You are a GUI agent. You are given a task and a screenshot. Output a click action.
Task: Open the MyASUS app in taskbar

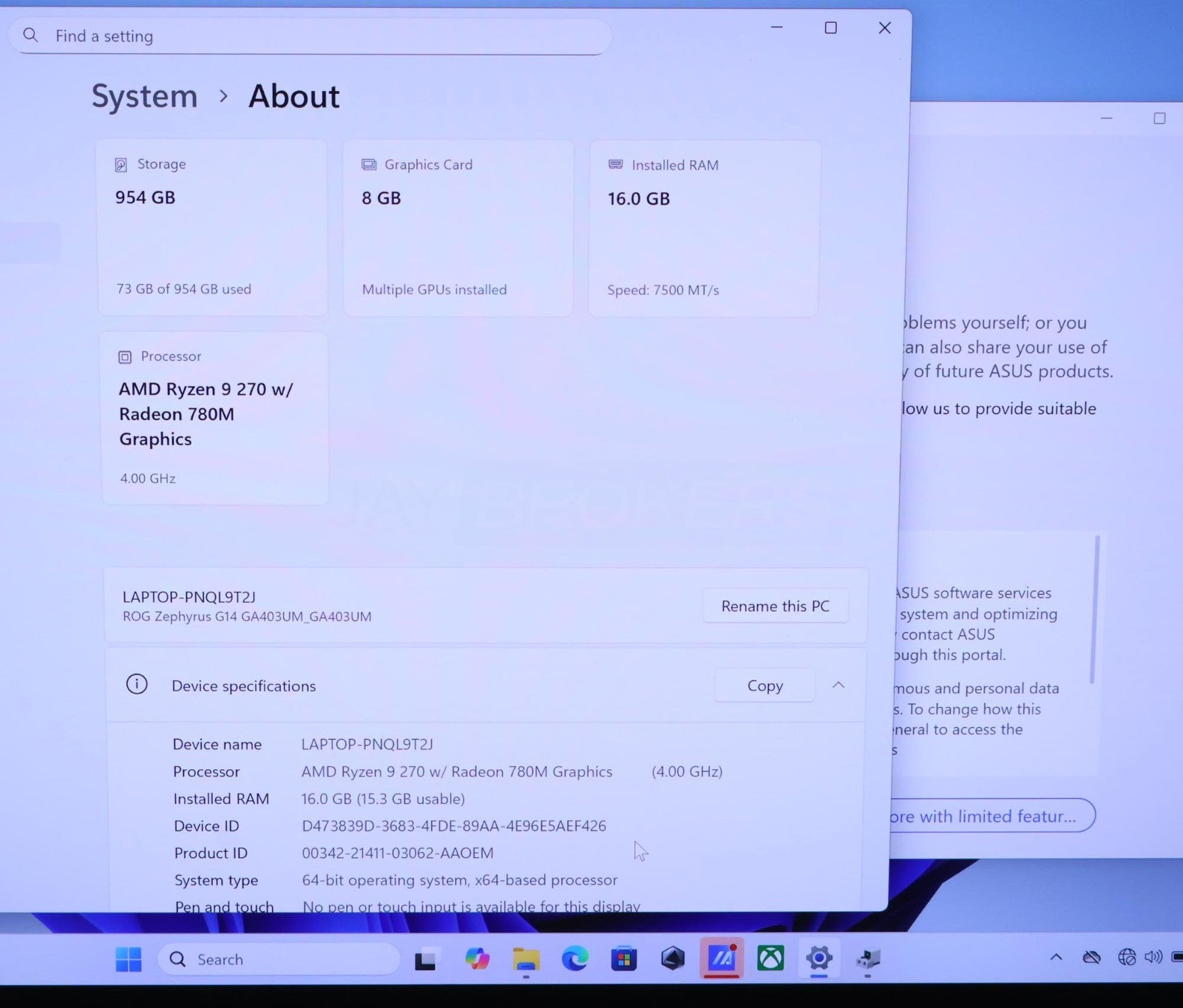click(721, 959)
